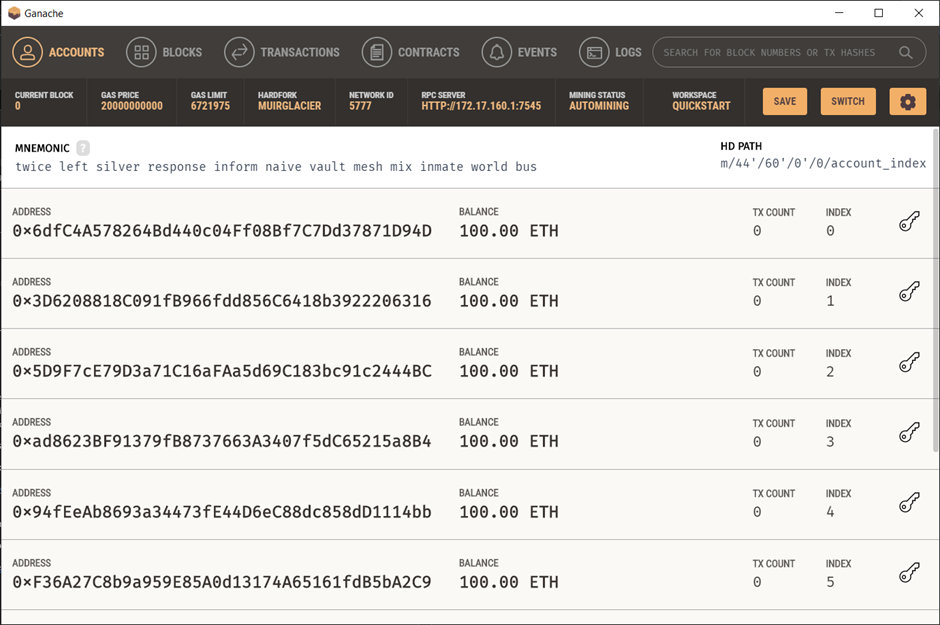Open settings with the gear icon
The image size is (940, 625).
(x=908, y=101)
